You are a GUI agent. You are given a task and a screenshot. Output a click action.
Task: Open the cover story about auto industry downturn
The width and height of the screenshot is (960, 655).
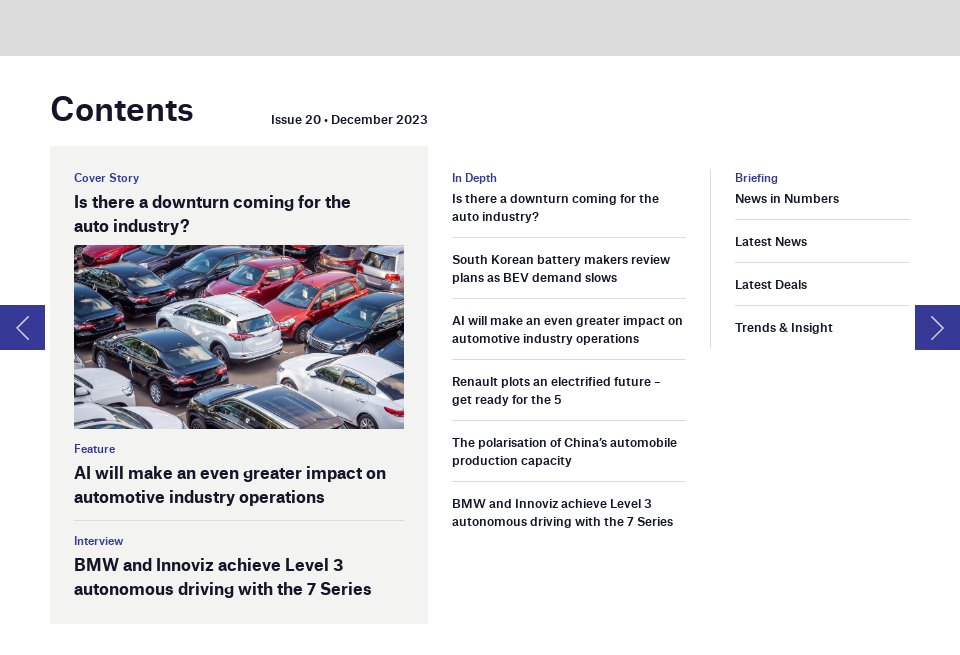212,214
